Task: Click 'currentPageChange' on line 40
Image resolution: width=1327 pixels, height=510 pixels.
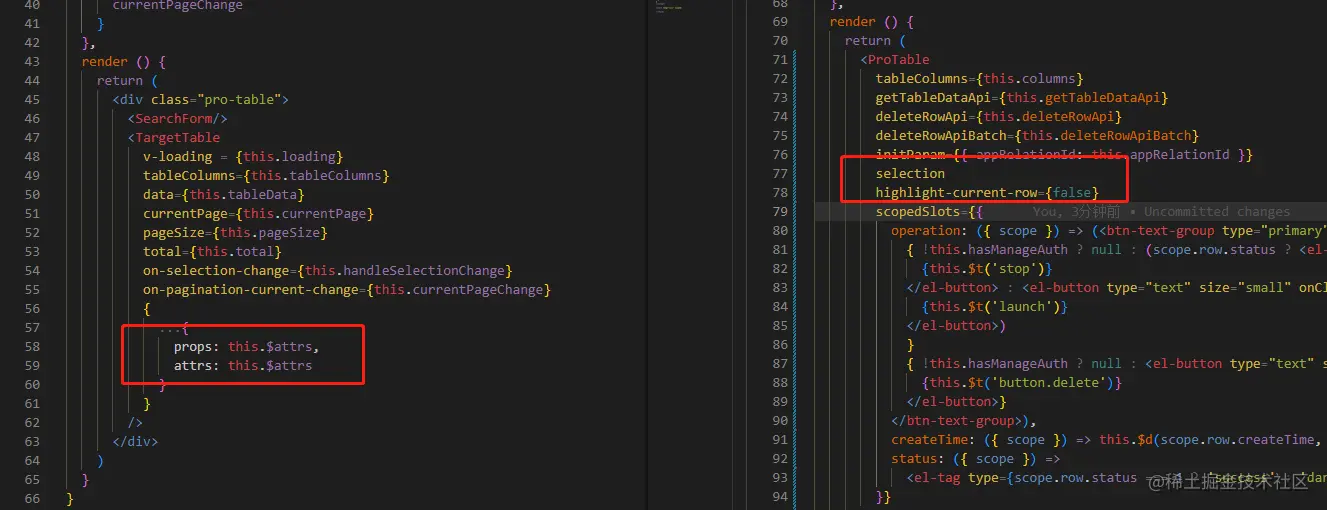Action: (x=178, y=5)
